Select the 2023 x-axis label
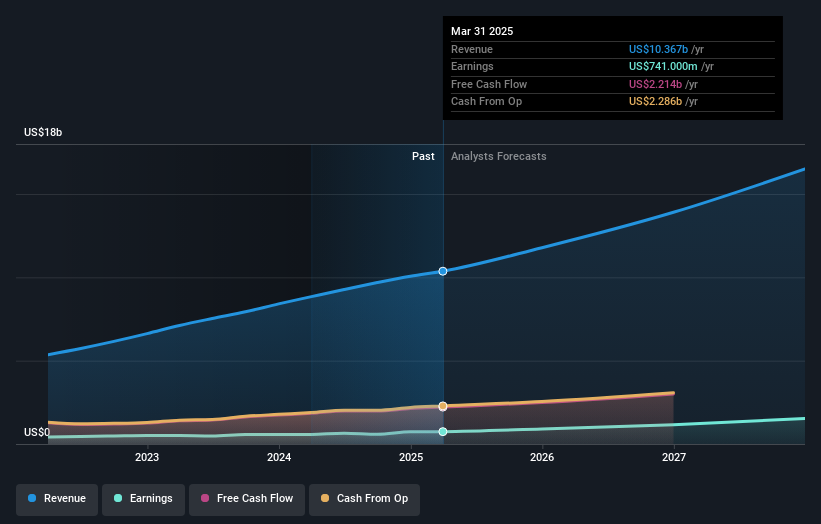The height and width of the screenshot is (524, 821). 147,458
